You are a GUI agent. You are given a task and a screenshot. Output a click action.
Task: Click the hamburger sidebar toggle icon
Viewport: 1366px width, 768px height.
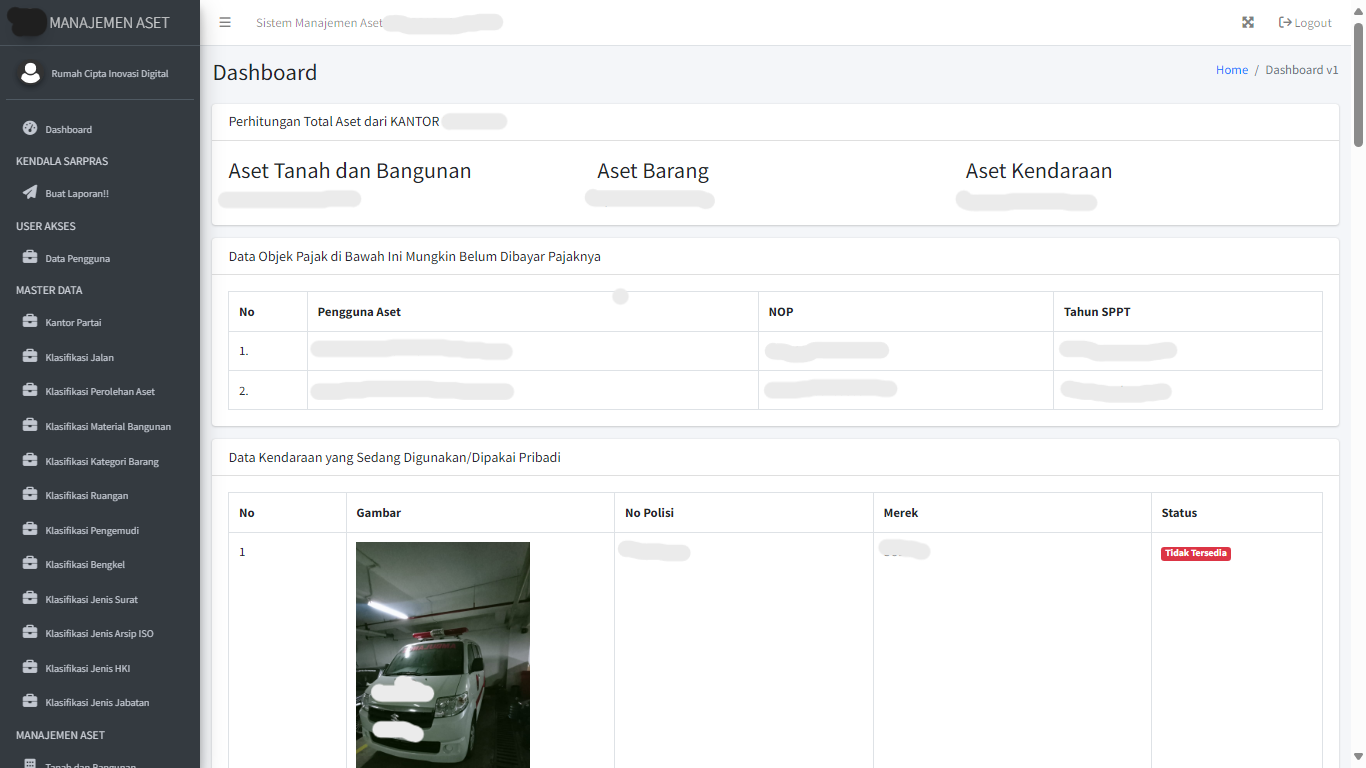(x=225, y=23)
